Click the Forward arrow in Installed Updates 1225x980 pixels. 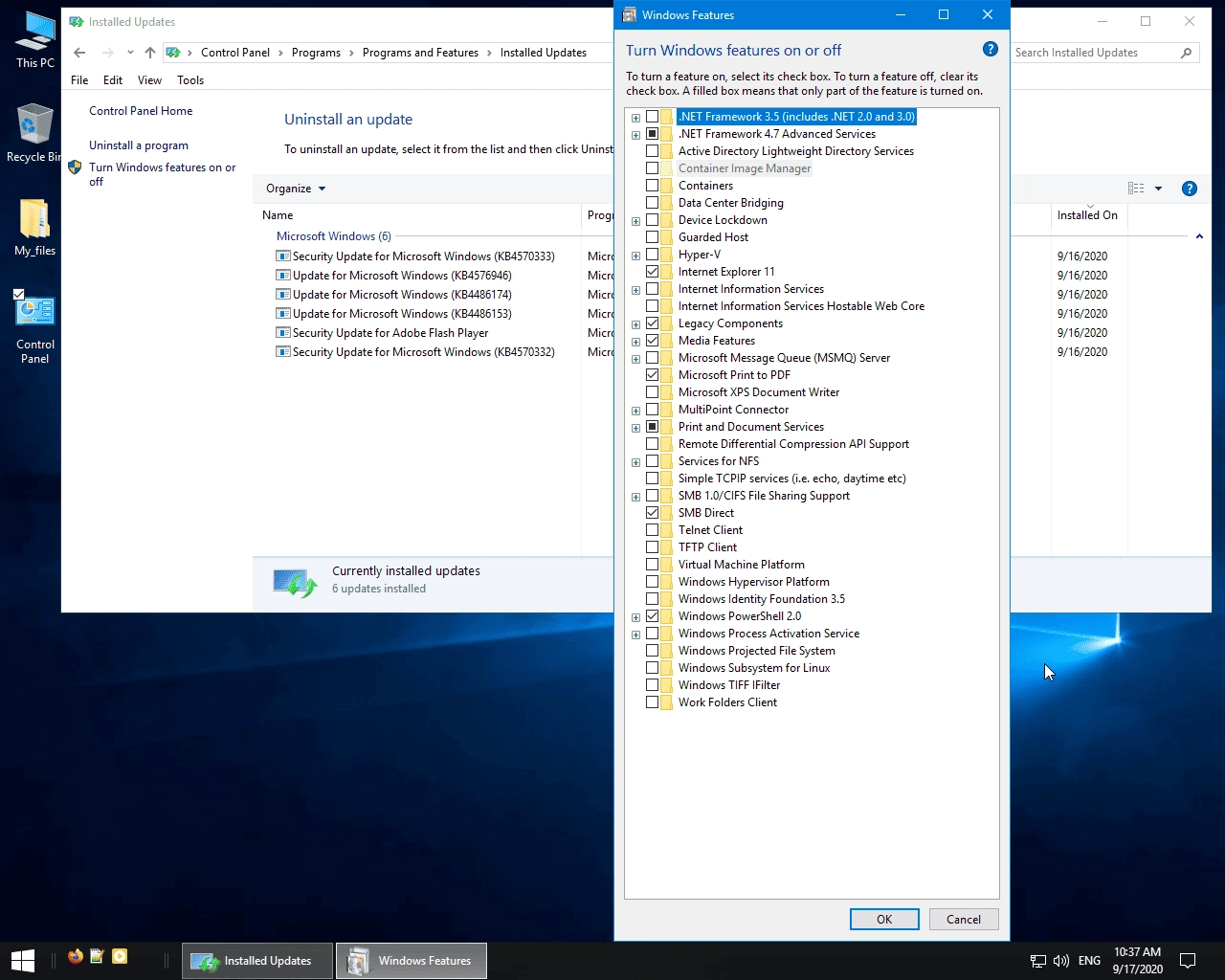pyautogui.click(x=107, y=53)
